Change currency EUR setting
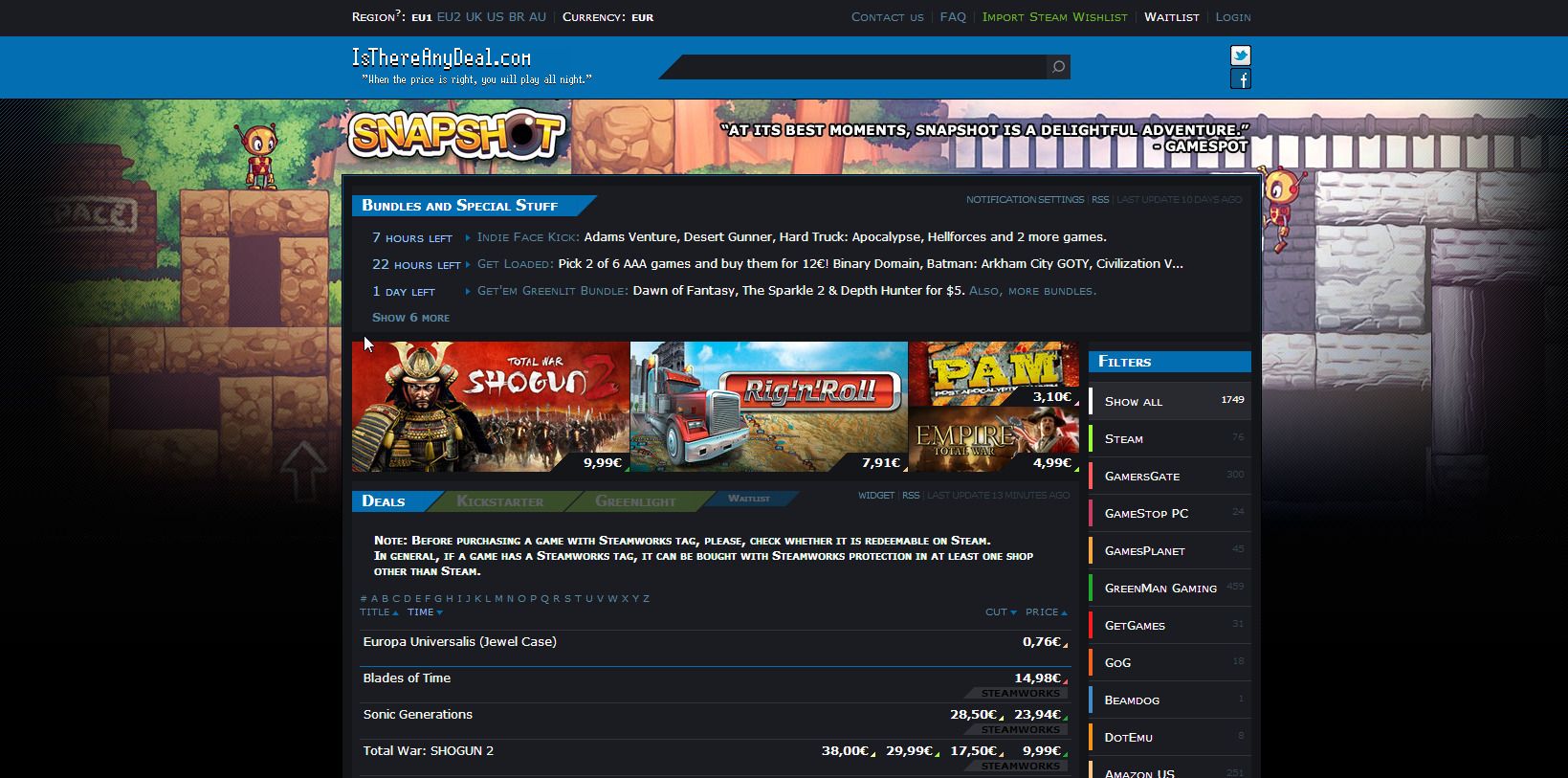Screen dimensions: 1568x778 [x=642, y=17]
